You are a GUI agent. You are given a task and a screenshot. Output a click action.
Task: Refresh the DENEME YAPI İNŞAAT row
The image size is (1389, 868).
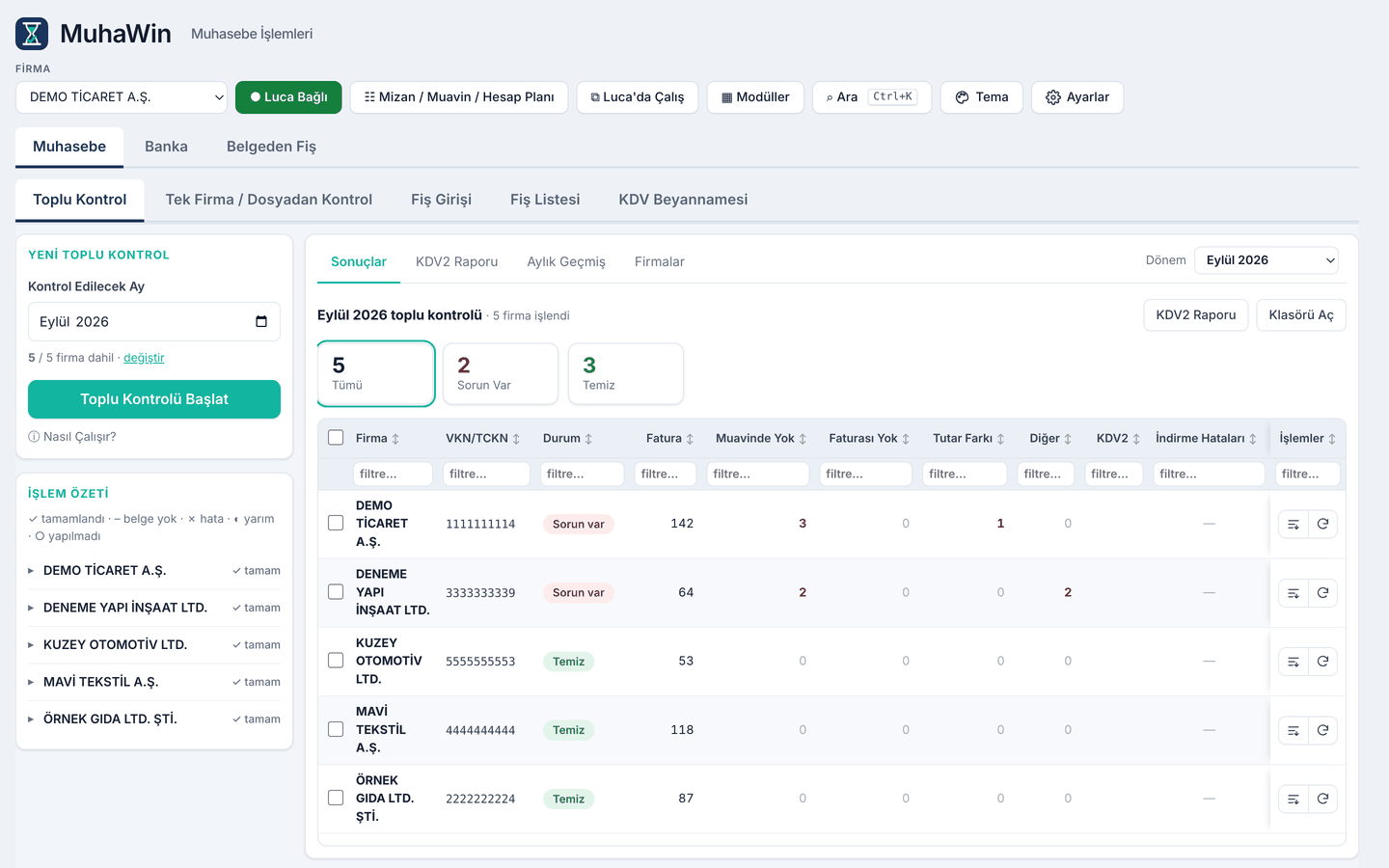pos(1322,592)
